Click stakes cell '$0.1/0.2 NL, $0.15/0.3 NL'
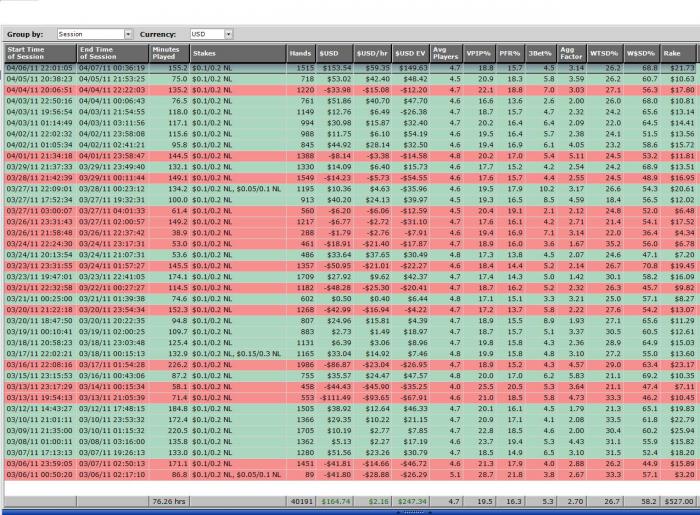Viewport: 700px width, 515px height. coord(237,354)
